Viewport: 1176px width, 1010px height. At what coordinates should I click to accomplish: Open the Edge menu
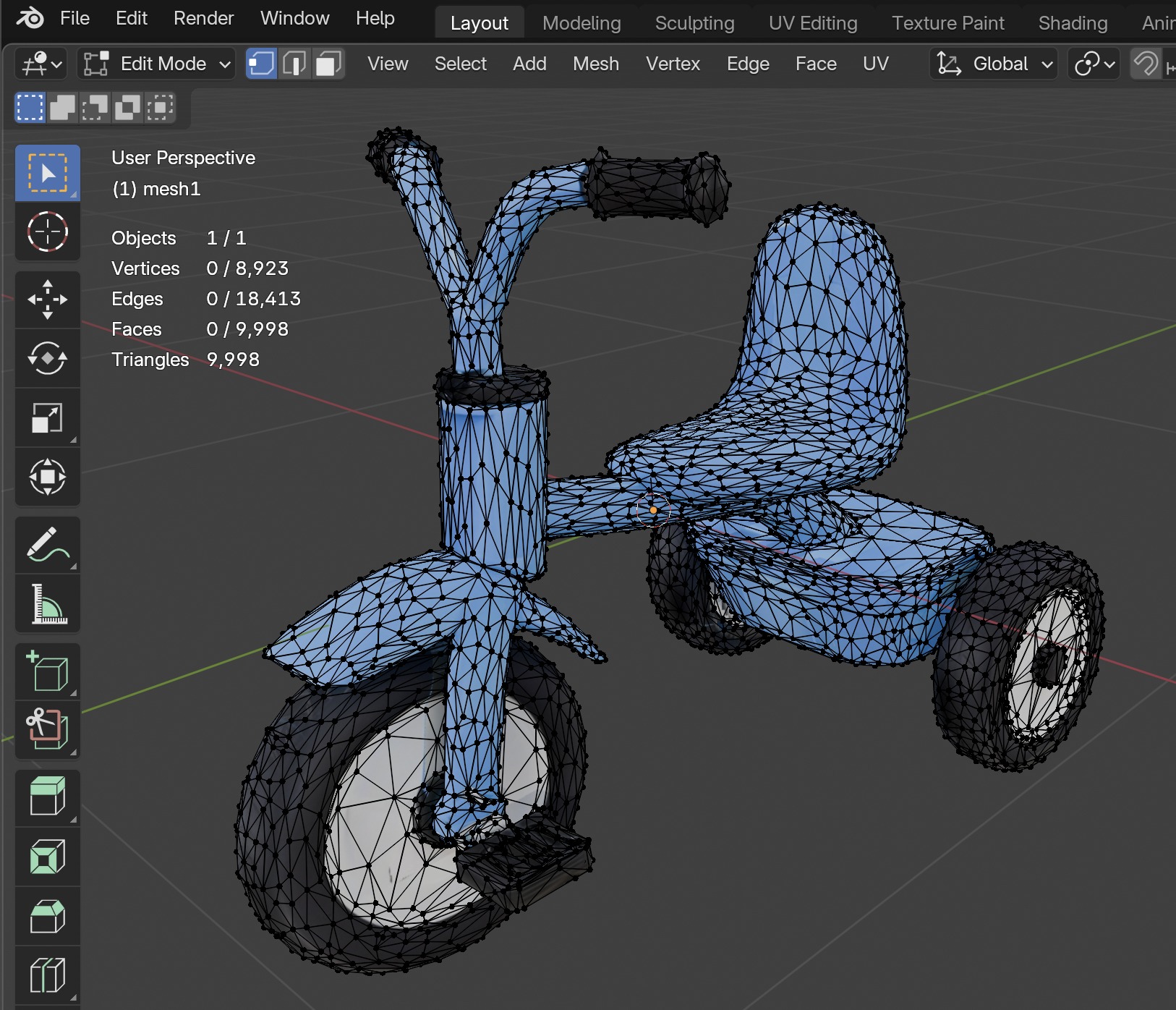coord(748,64)
